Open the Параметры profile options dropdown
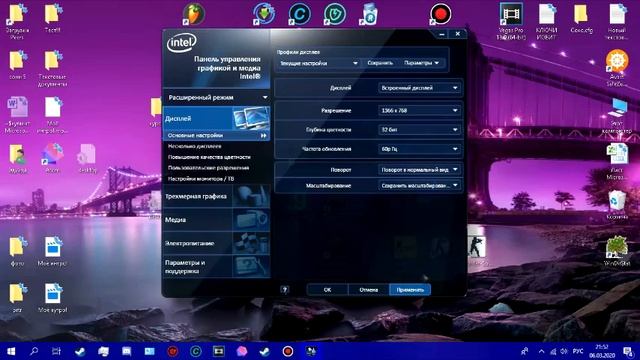640x360 pixels. 421,63
